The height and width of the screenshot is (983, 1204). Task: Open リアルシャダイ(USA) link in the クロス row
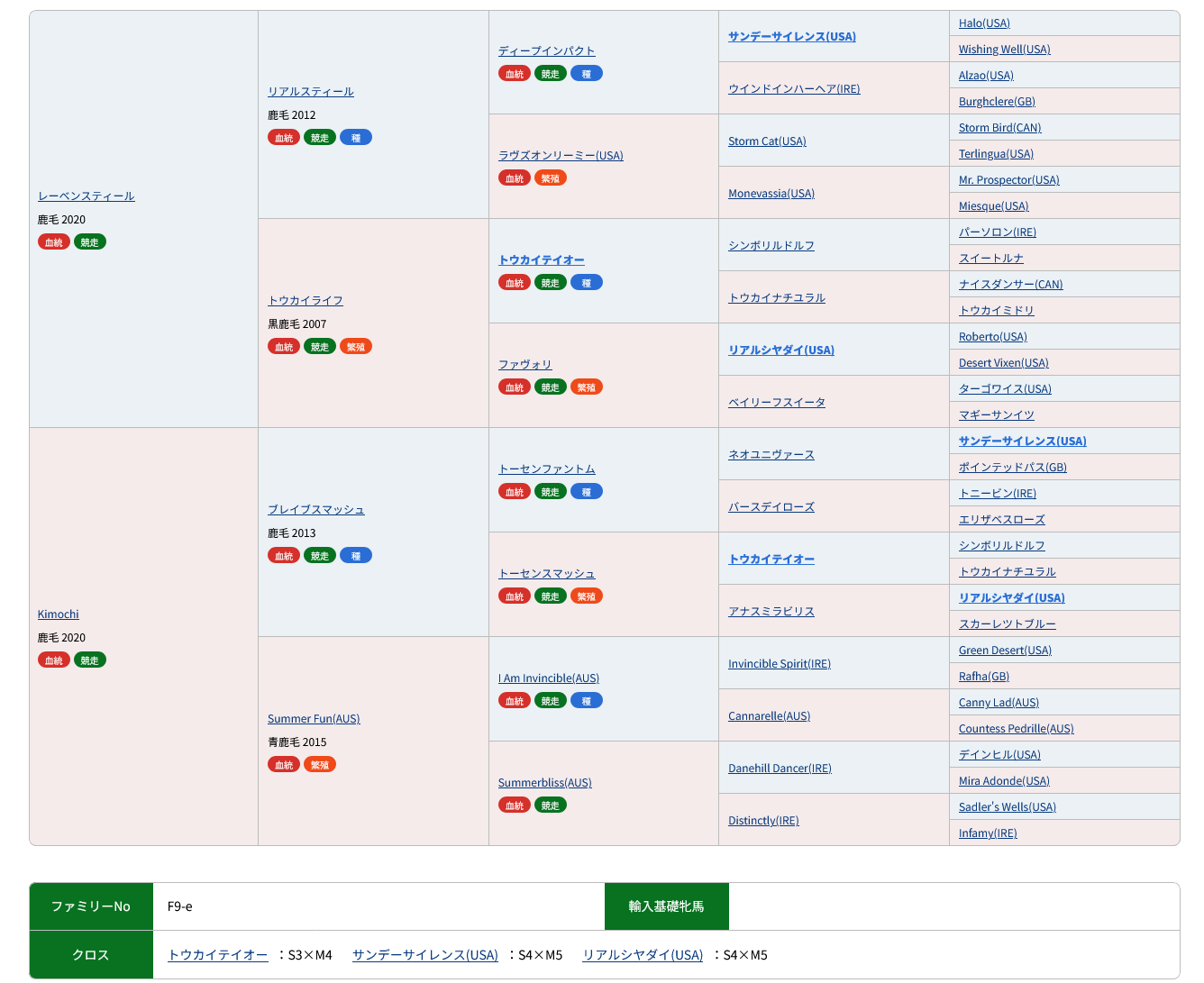[643, 955]
